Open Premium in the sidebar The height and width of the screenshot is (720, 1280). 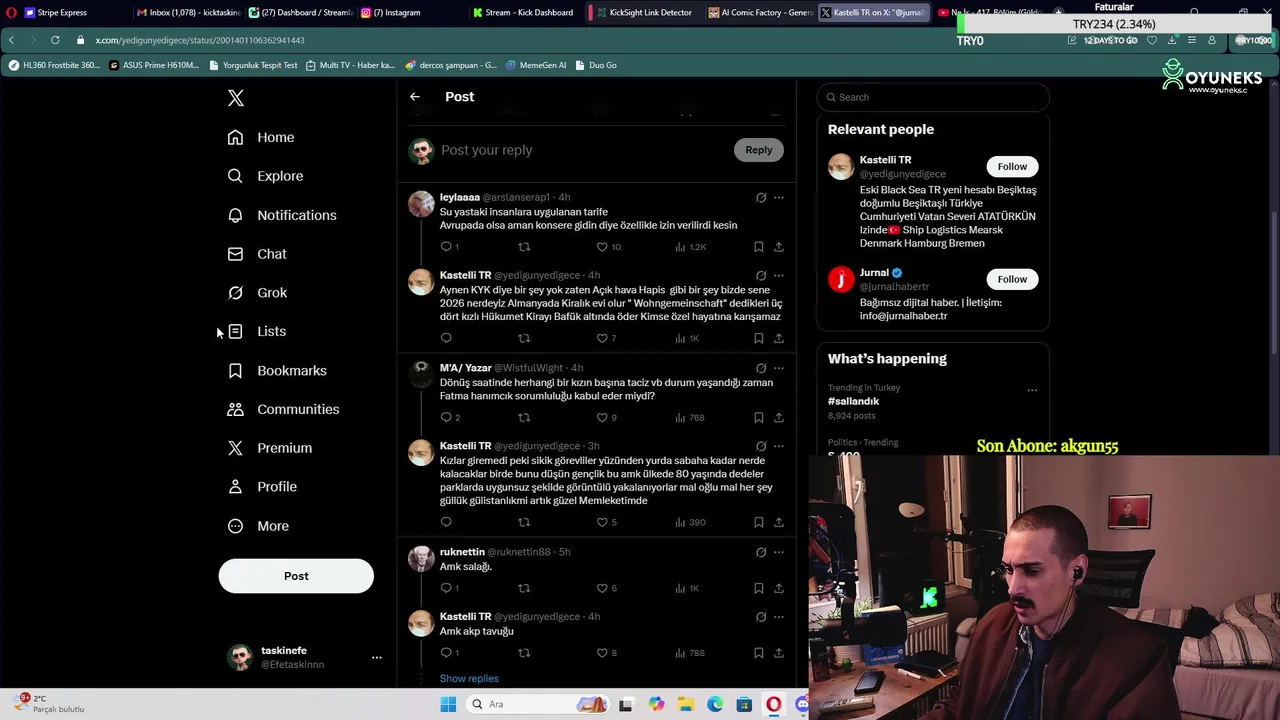[x=270, y=448]
